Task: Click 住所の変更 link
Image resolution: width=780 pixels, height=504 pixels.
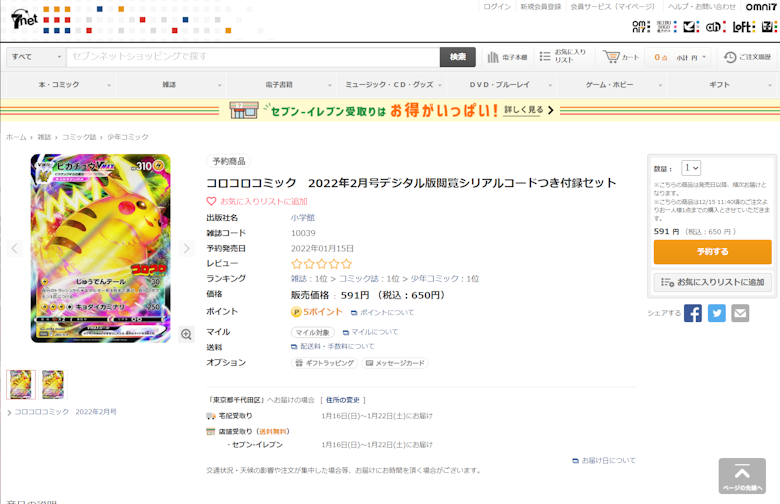Action: pyautogui.click(x=343, y=400)
